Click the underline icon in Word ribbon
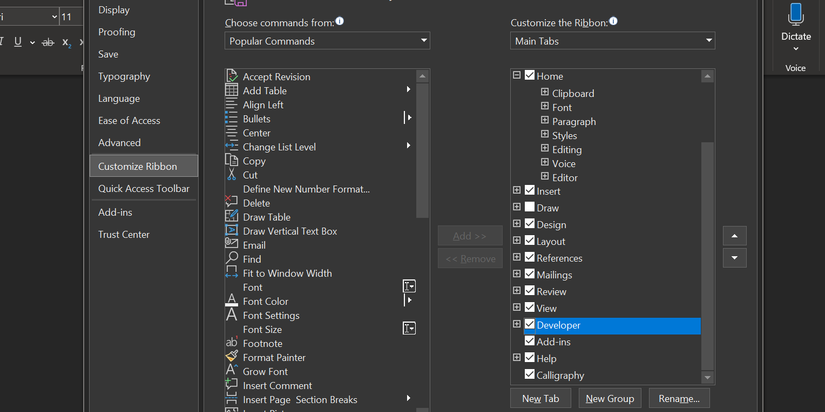The width and height of the screenshot is (825, 412). pyautogui.click(x=18, y=42)
